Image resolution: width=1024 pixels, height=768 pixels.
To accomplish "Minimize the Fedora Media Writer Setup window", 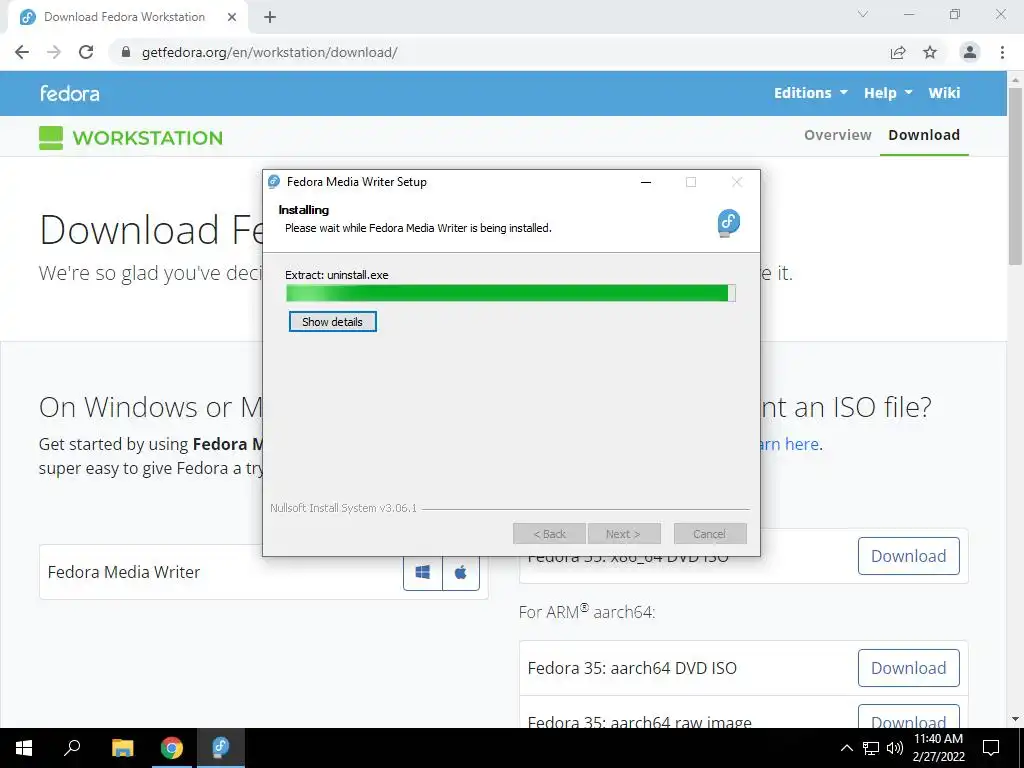I will point(646,182).
